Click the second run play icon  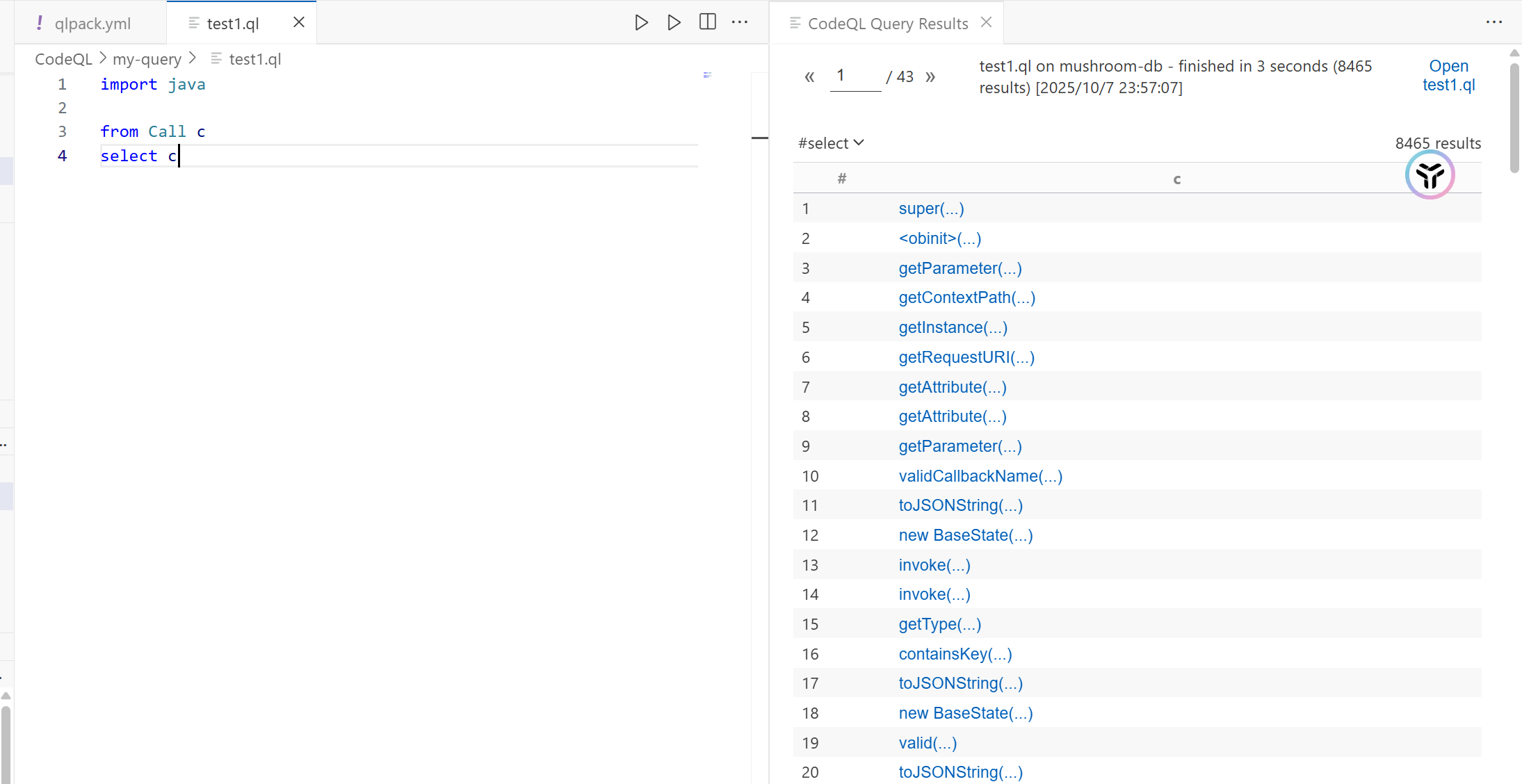click(674, 23)
